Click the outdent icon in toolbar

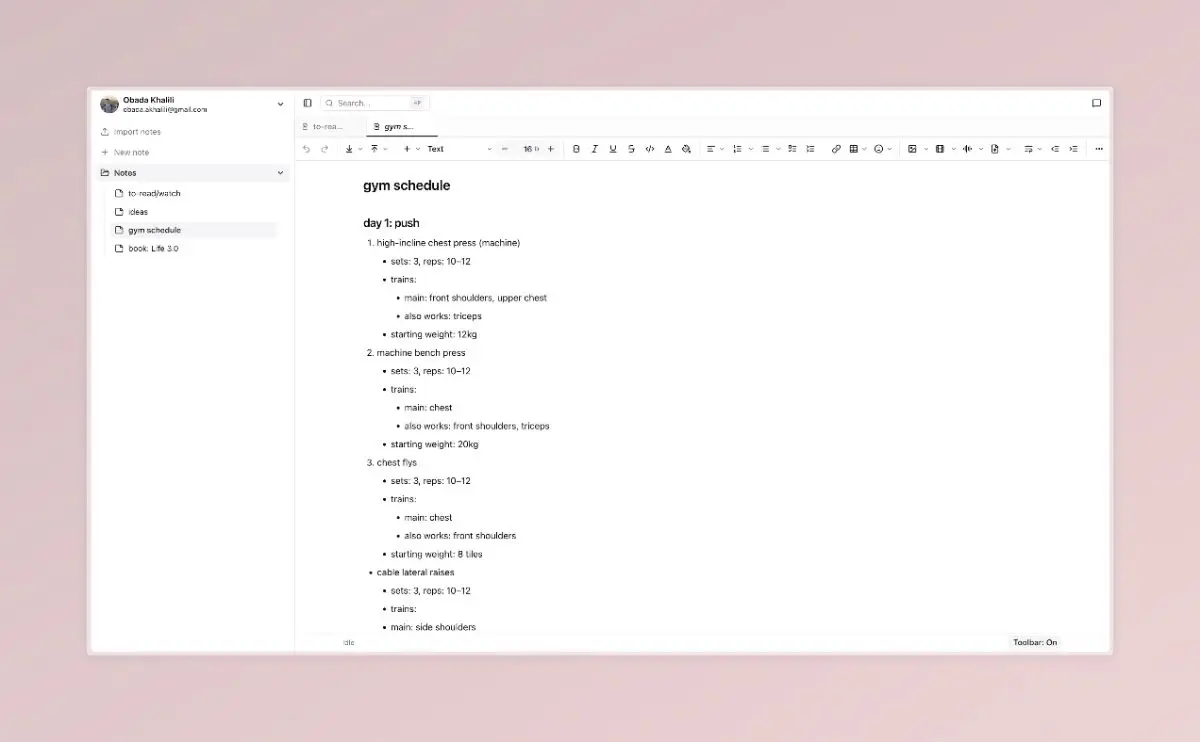click(1055, 149)
